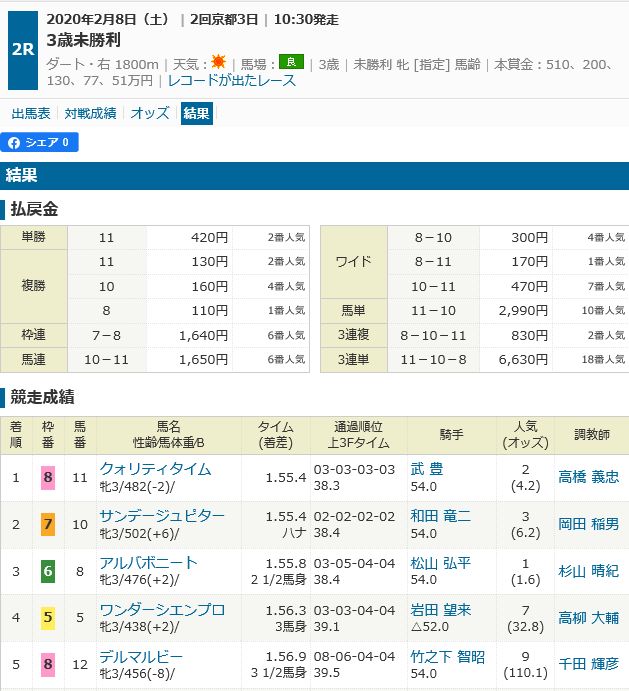Open the 出馬表 tab
The width and height of the screenshot is (629, 691).
click(x=32, y=113)
